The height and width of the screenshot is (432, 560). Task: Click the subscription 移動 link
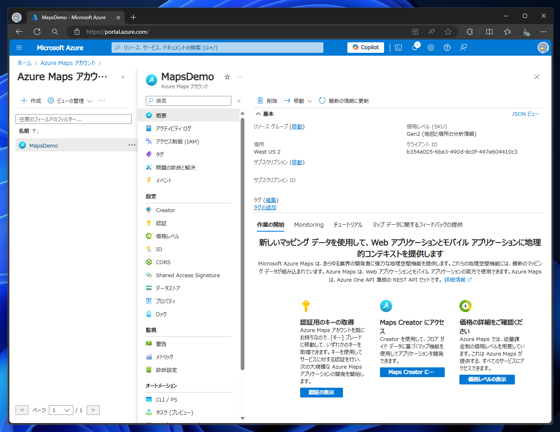coord(297,162)
